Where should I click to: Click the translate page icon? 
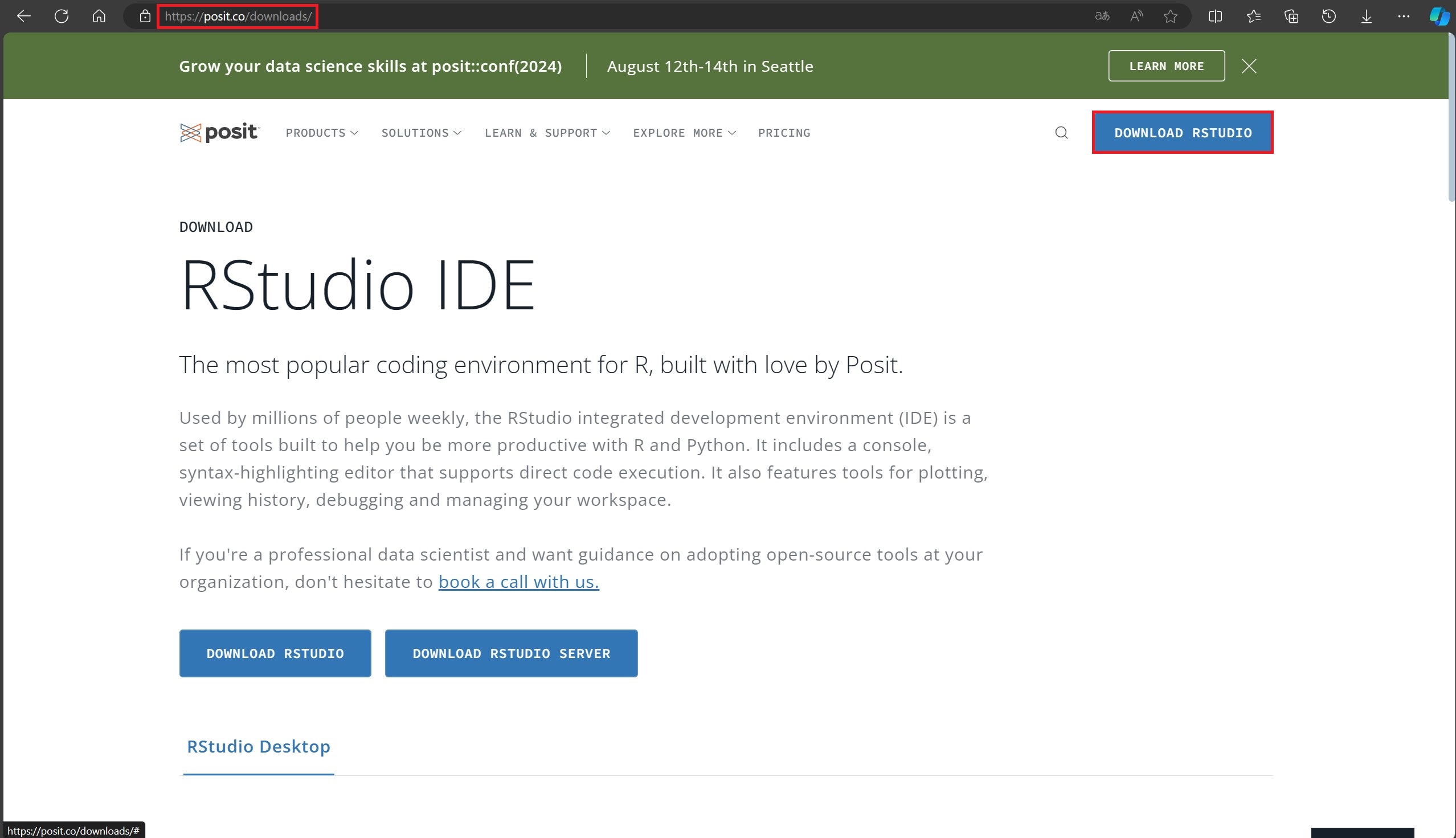coord(1102,16)
